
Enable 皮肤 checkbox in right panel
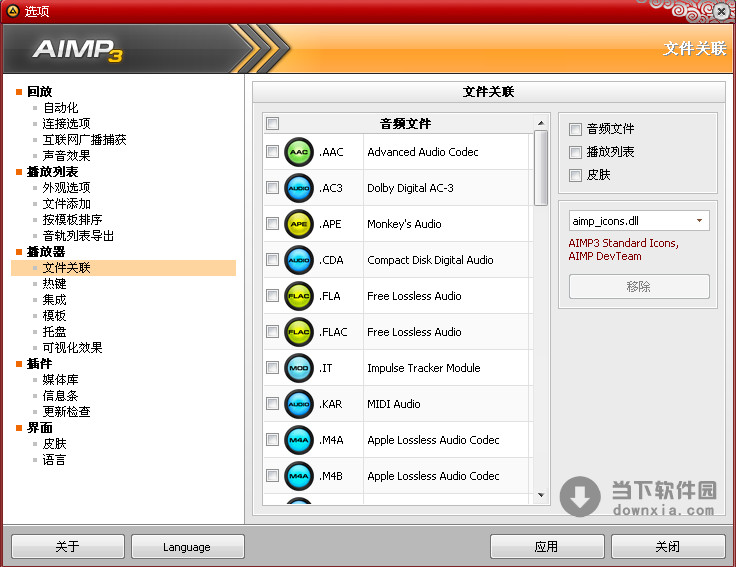coord(575,175)
